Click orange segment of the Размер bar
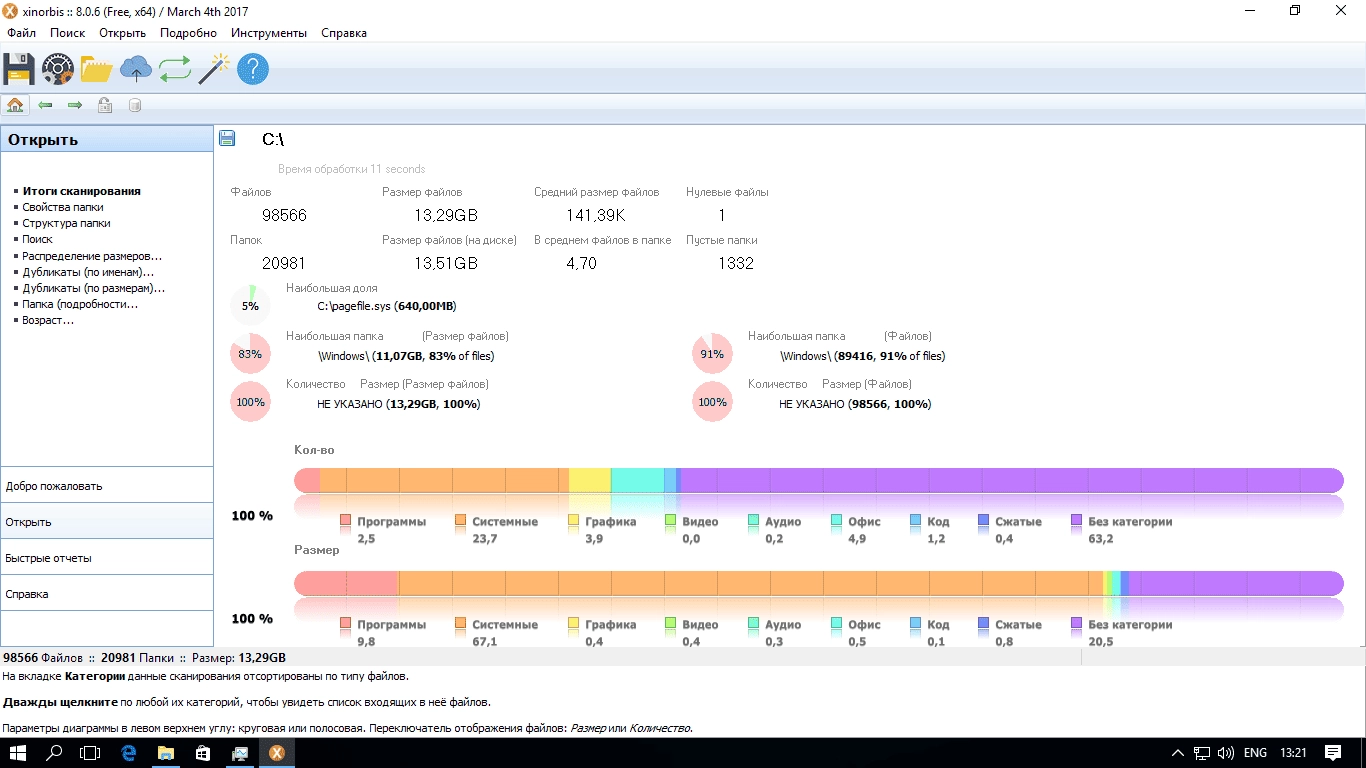 point(750,583)
